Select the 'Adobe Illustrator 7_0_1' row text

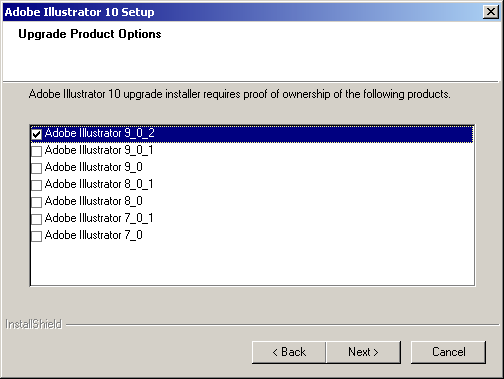(x=99, y=218)
